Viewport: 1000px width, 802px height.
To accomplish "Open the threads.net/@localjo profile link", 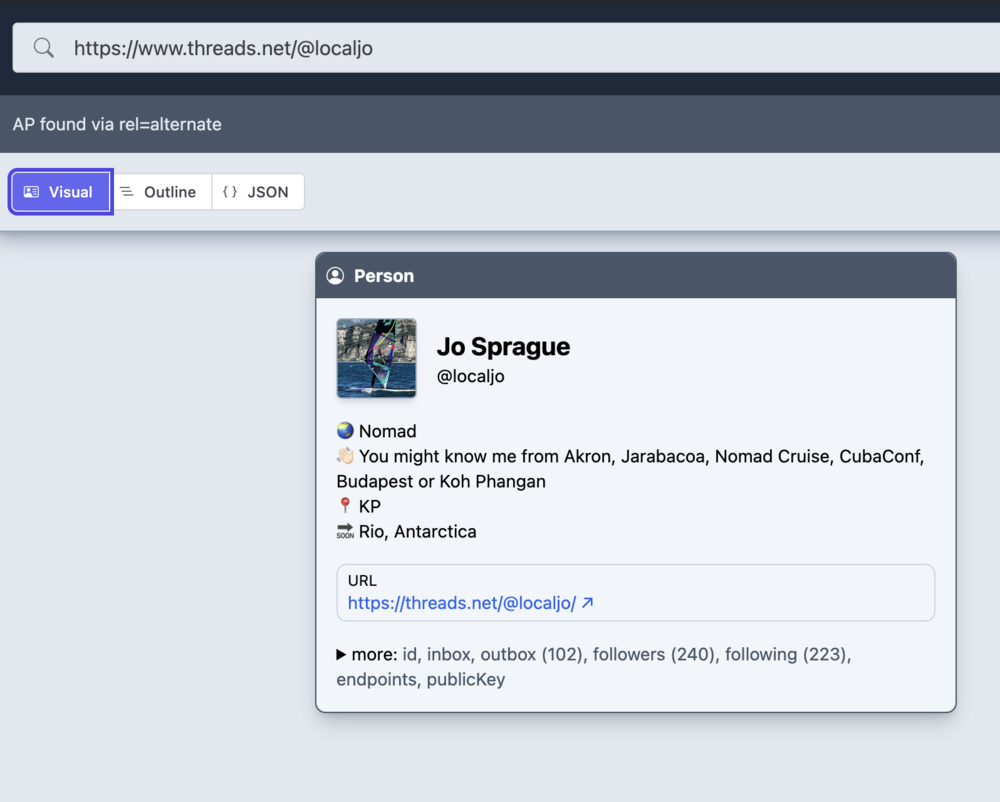I will point(461,603).
